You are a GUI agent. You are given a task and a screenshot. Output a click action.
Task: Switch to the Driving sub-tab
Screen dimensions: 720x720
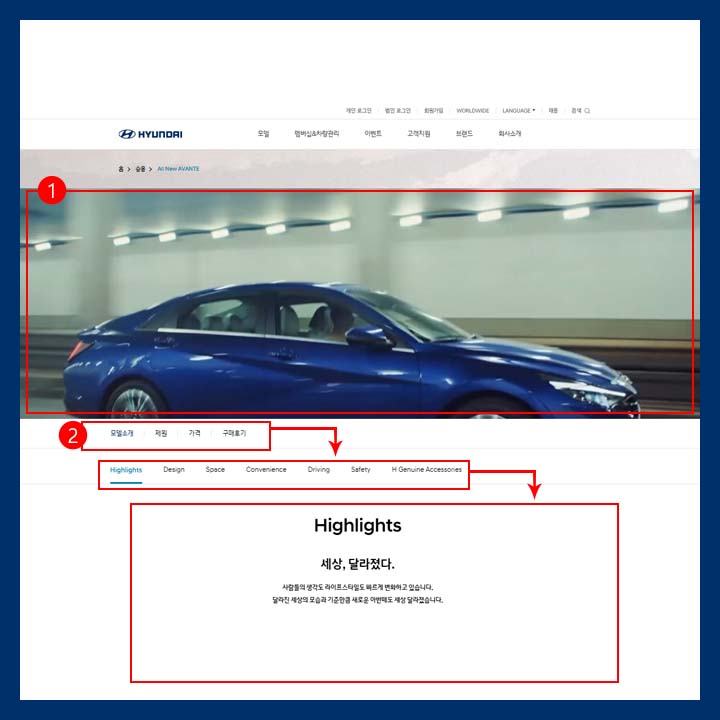point(319,469)
